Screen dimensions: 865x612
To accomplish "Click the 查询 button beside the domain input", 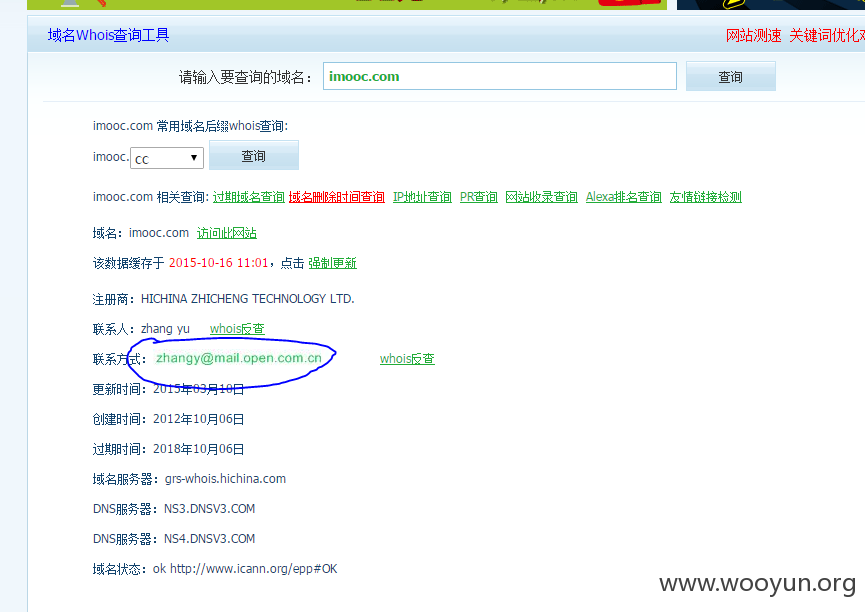I will point(730,77).
